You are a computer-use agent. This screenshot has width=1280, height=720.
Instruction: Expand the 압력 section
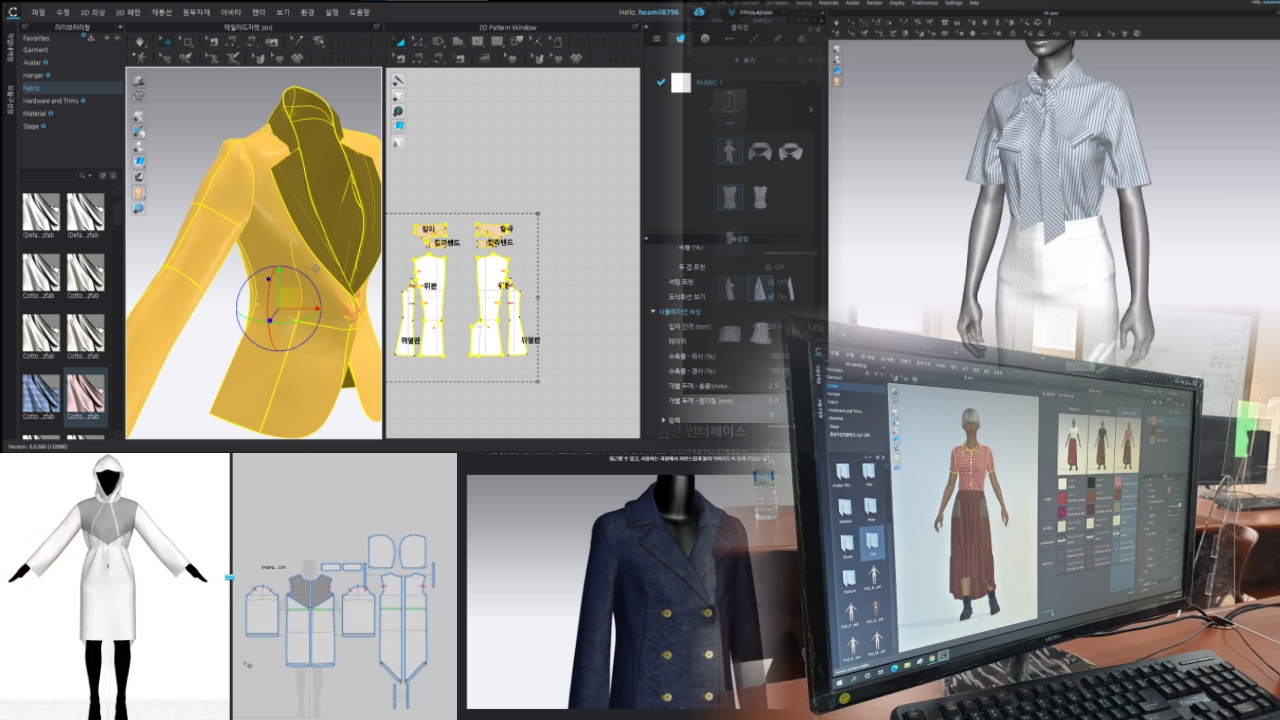tap(663, 420)
